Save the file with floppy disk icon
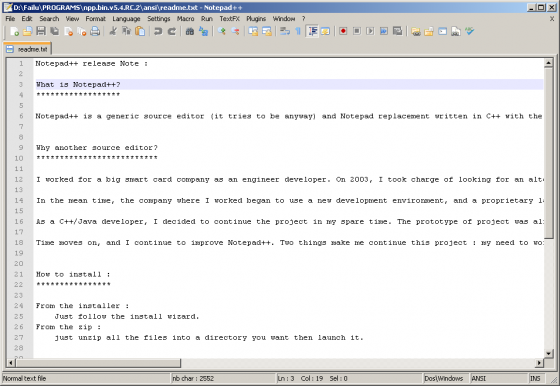Screen dimensions: 560x386 [41, 31]
